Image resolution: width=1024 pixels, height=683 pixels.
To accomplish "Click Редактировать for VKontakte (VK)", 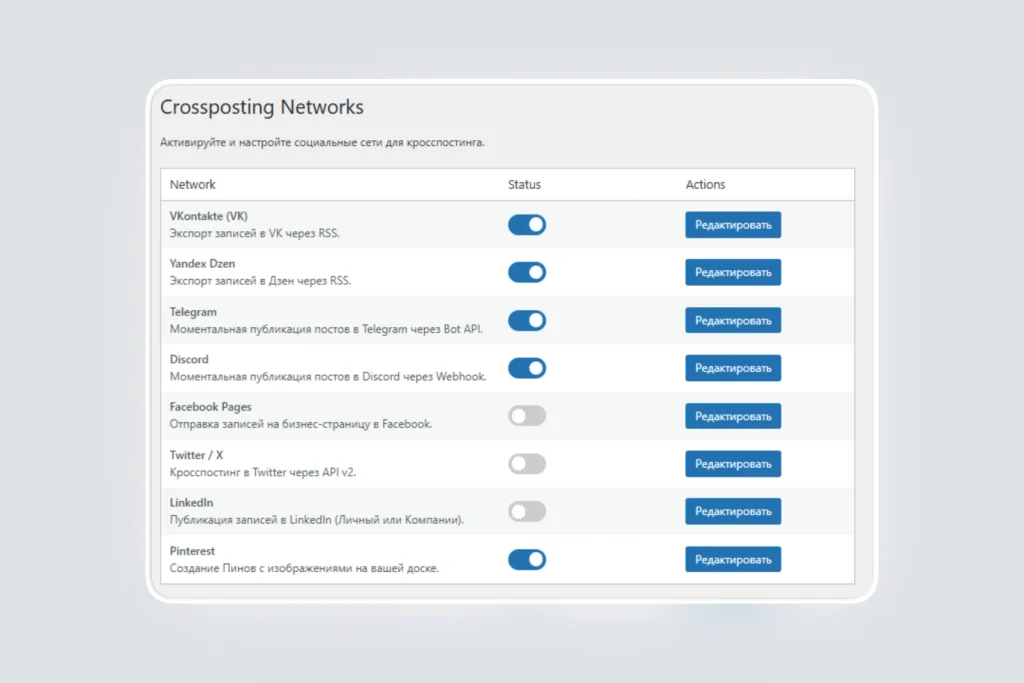I will pyautogui.click(x=733, y=225).
